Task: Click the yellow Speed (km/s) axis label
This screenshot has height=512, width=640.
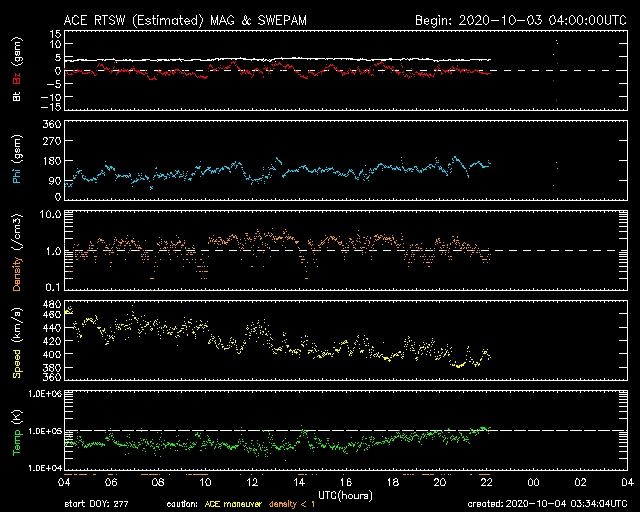Action: (x=16, y=345)
